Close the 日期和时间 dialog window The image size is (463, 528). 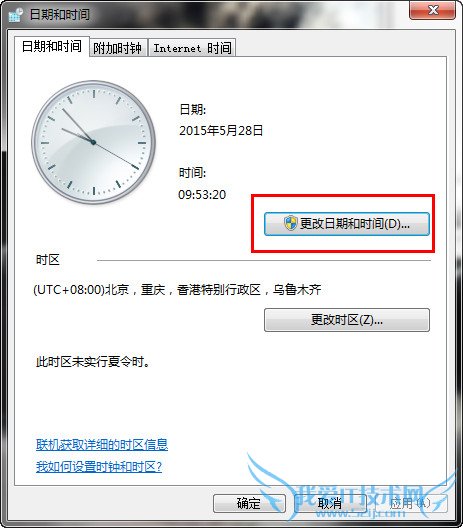tap(432, 10)
